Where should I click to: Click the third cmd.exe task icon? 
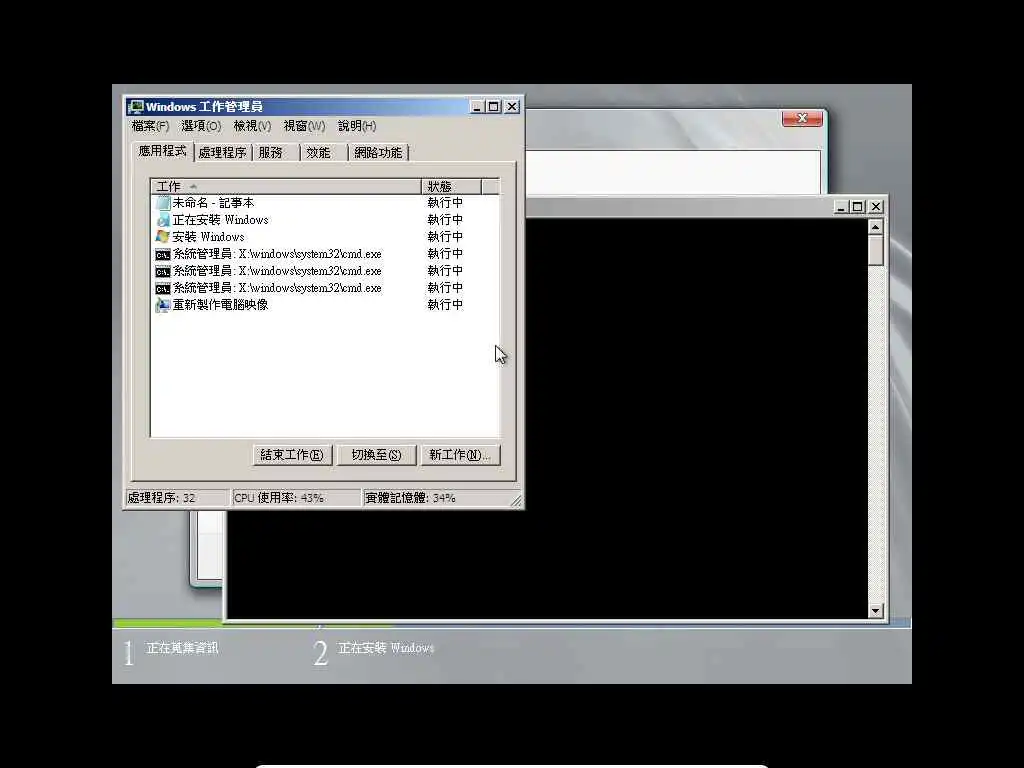[163, 288]
